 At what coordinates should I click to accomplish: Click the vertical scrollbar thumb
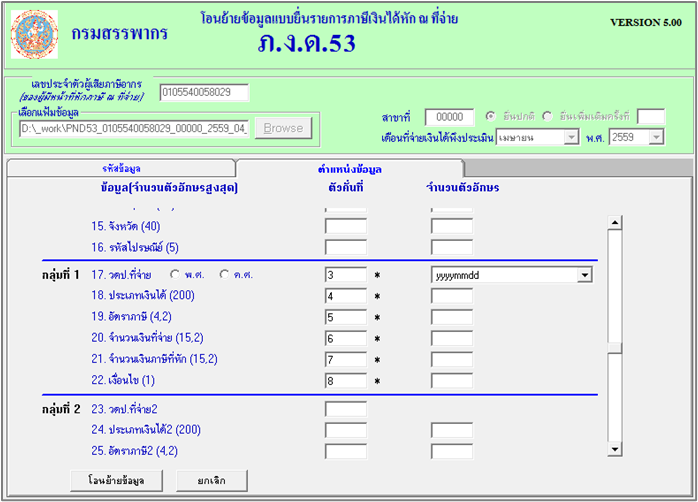click(615, 348)
